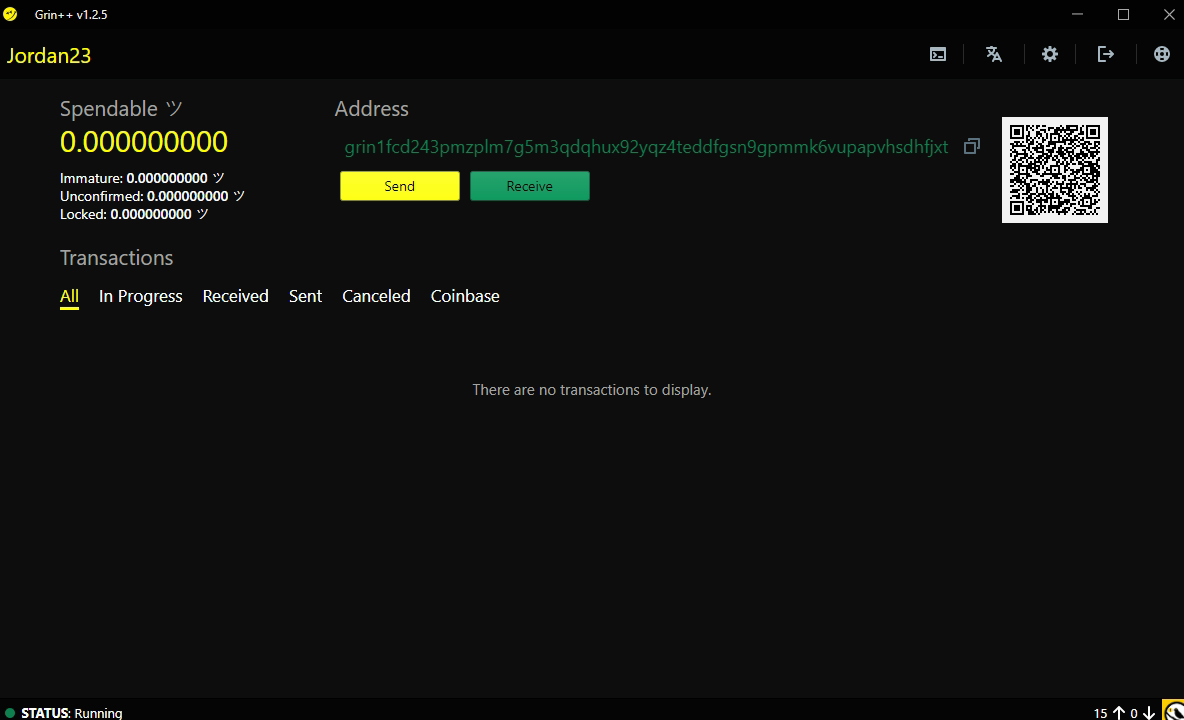Switch to the Sent tab
The width and height of the screenshot is (1184, 720).
point(305,297)
